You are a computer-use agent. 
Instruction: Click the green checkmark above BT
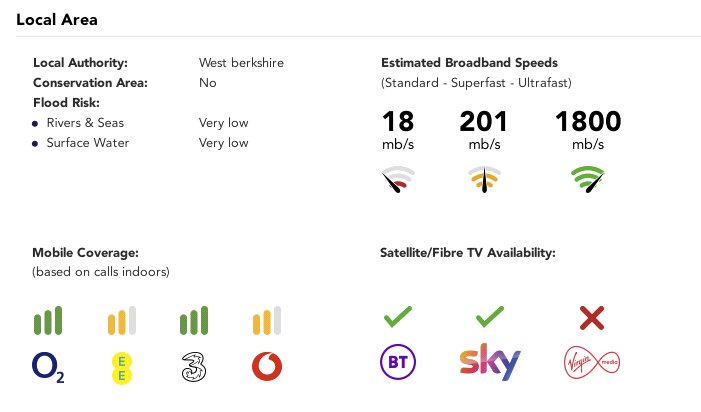(x=397, y=316)
